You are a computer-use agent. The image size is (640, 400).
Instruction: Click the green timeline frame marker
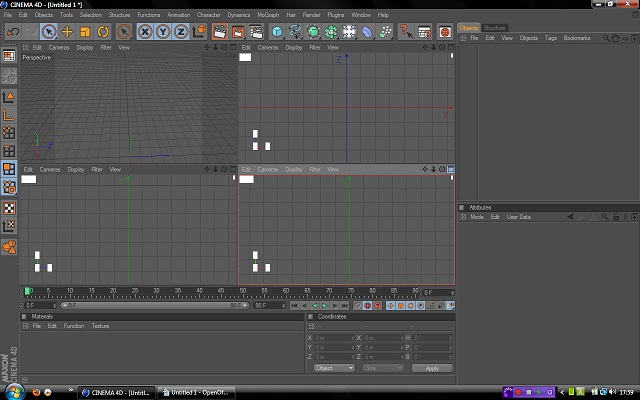[x=27, y=291]
